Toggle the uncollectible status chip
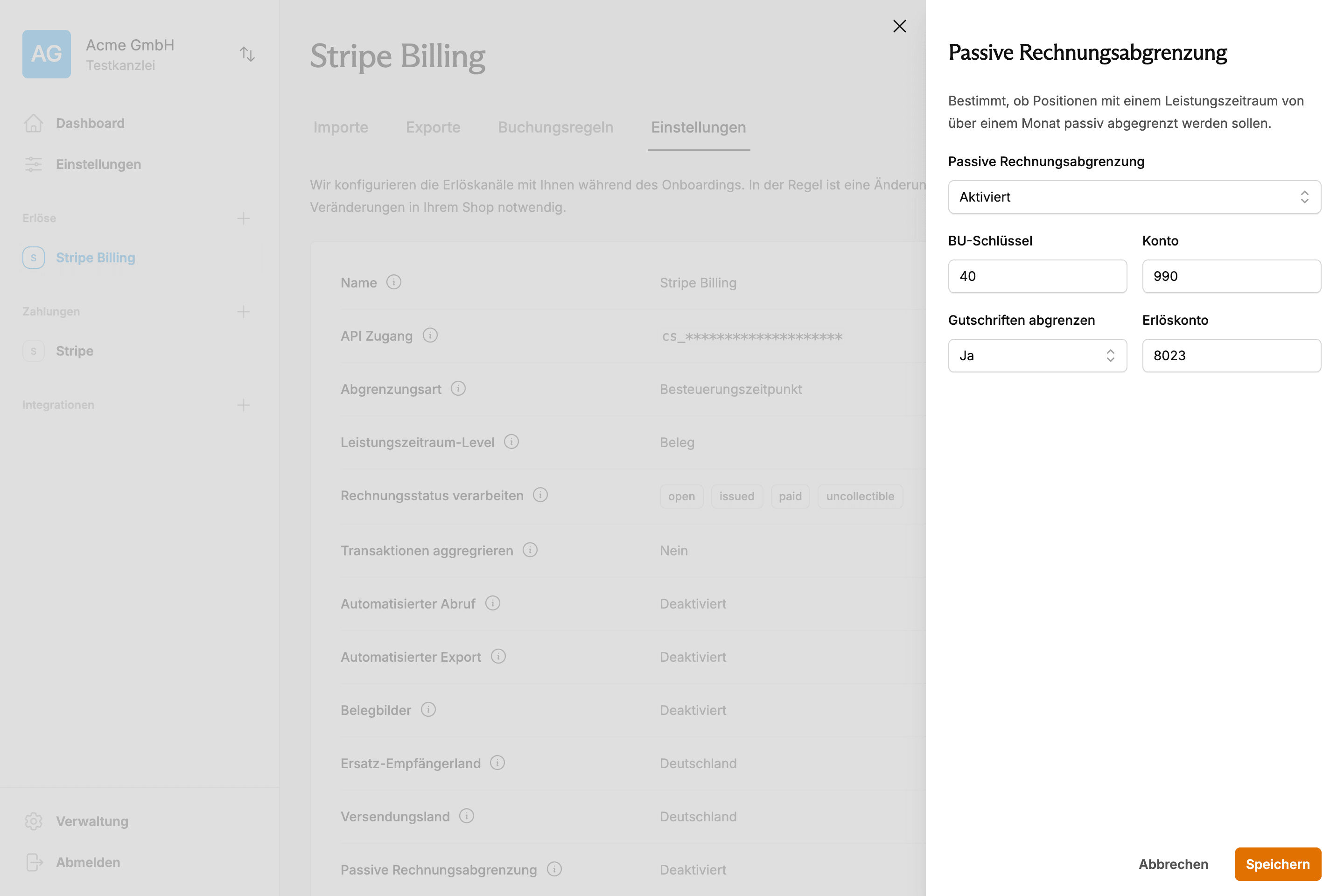The image size is (1344, 896). (860, 496)
